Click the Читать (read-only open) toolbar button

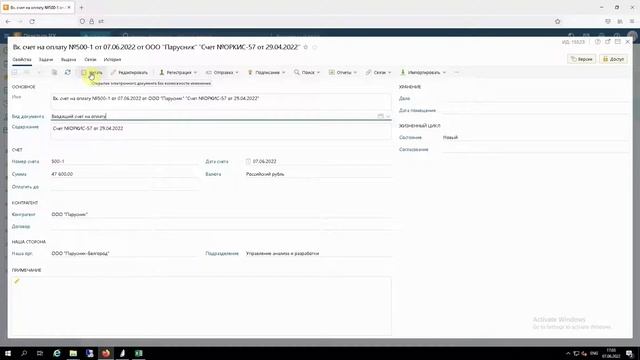coord(92,72)
